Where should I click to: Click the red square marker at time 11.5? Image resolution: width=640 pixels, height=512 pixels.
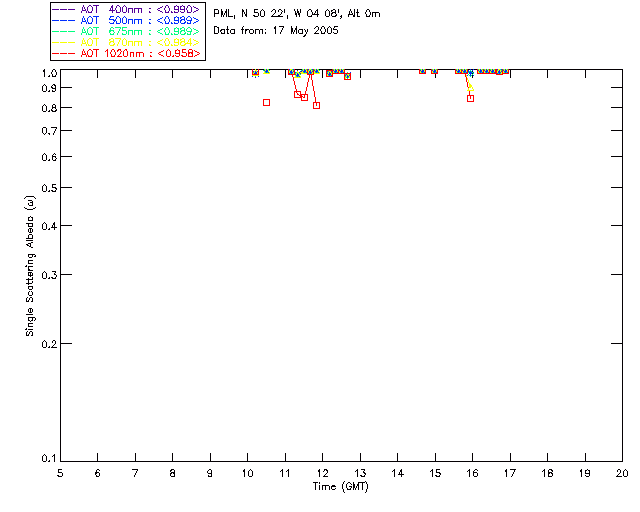304,97
